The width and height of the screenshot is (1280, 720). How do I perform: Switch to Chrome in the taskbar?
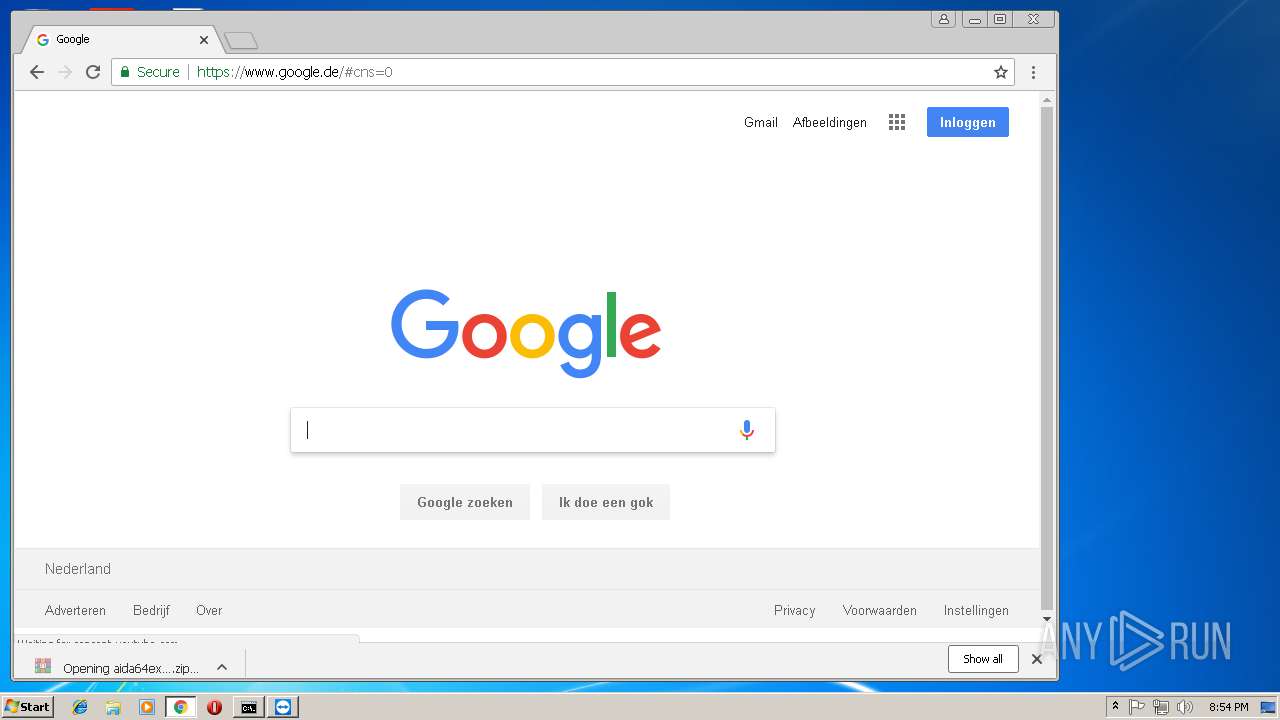coord(180,707)
